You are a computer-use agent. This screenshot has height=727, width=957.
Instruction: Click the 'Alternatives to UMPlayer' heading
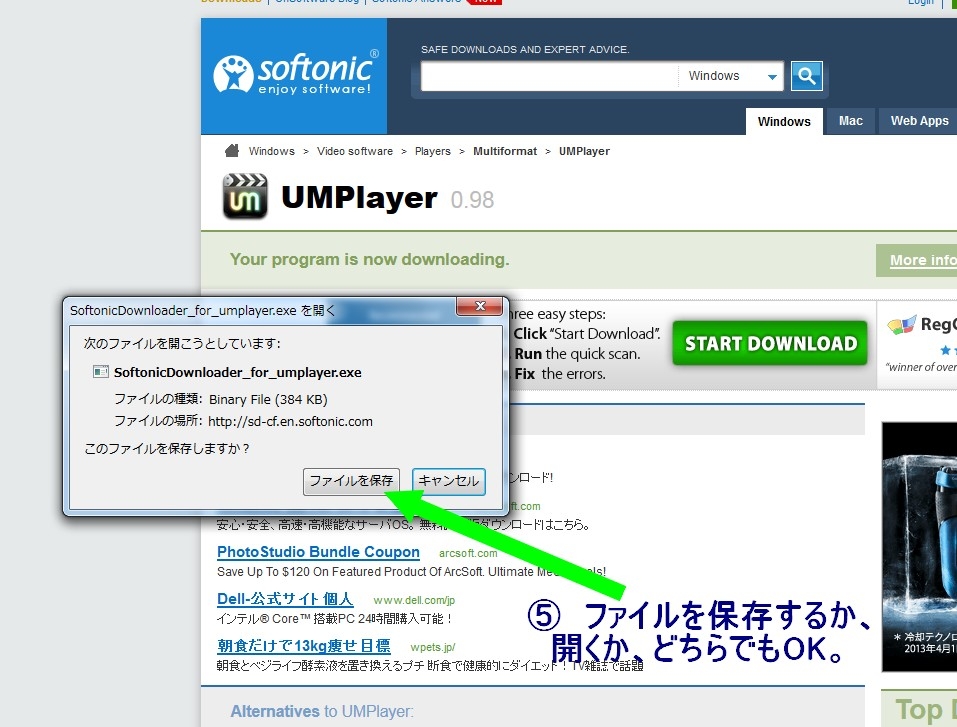[x=322, y=711]
